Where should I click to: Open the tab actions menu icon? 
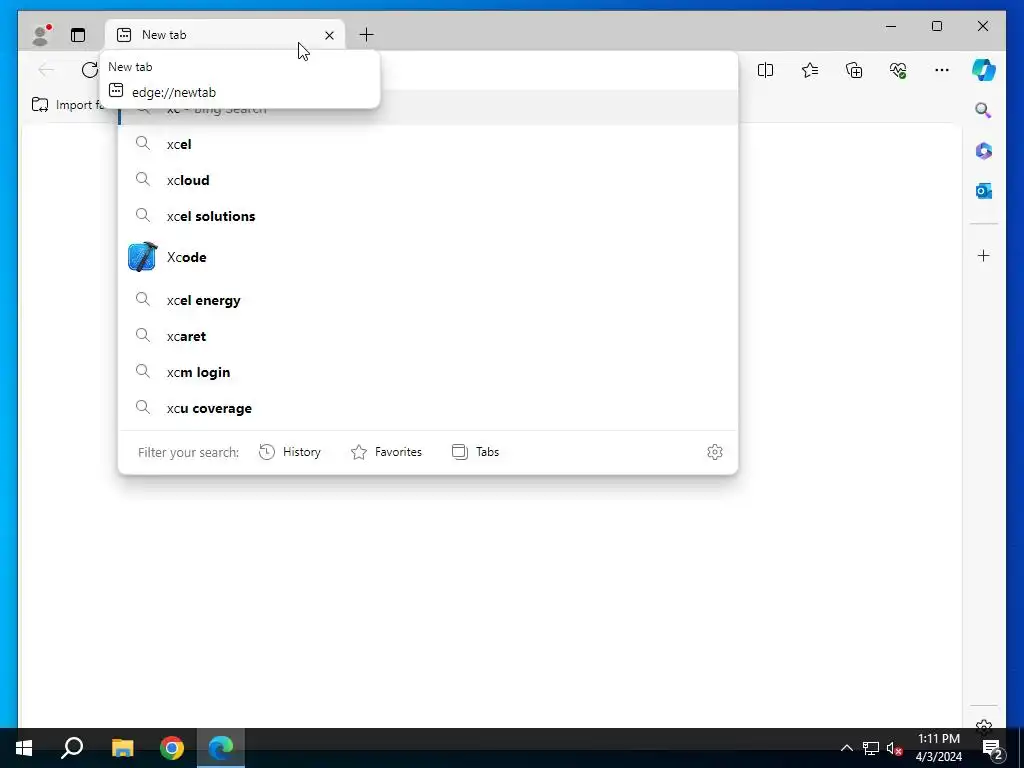pyautogui.click(x=78, y=35)
